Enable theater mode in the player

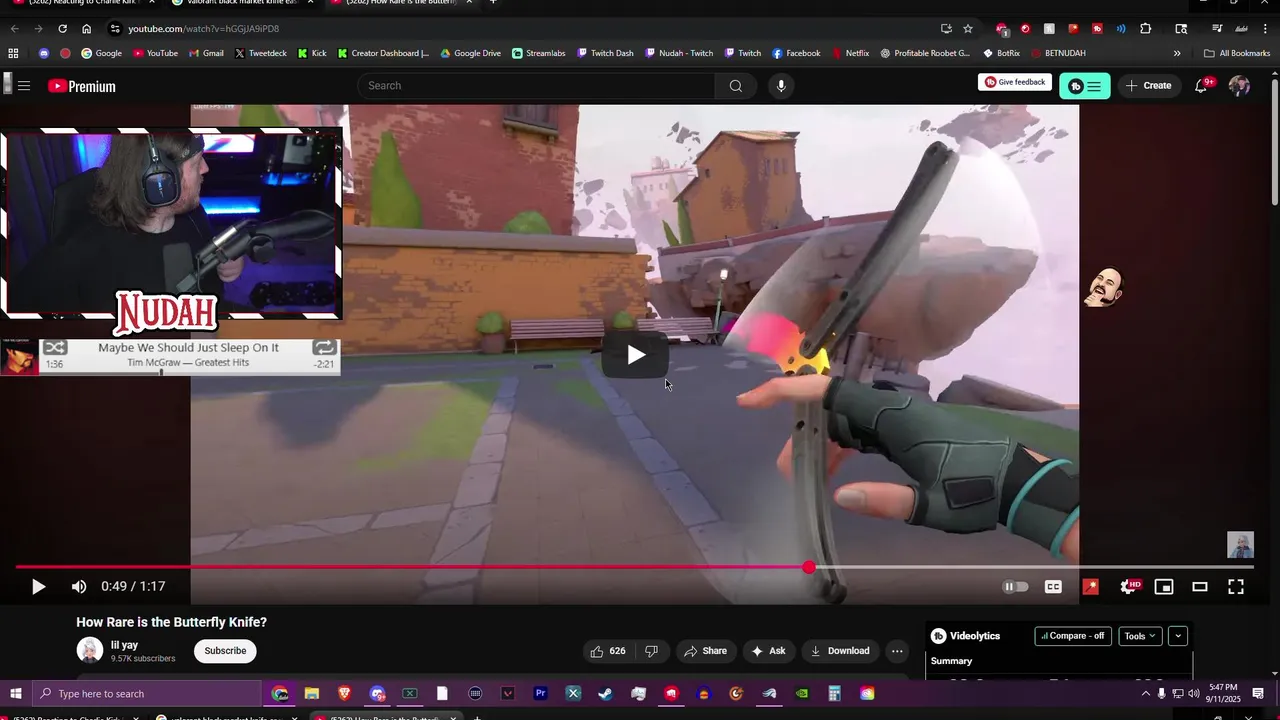tap(1200, 587)
